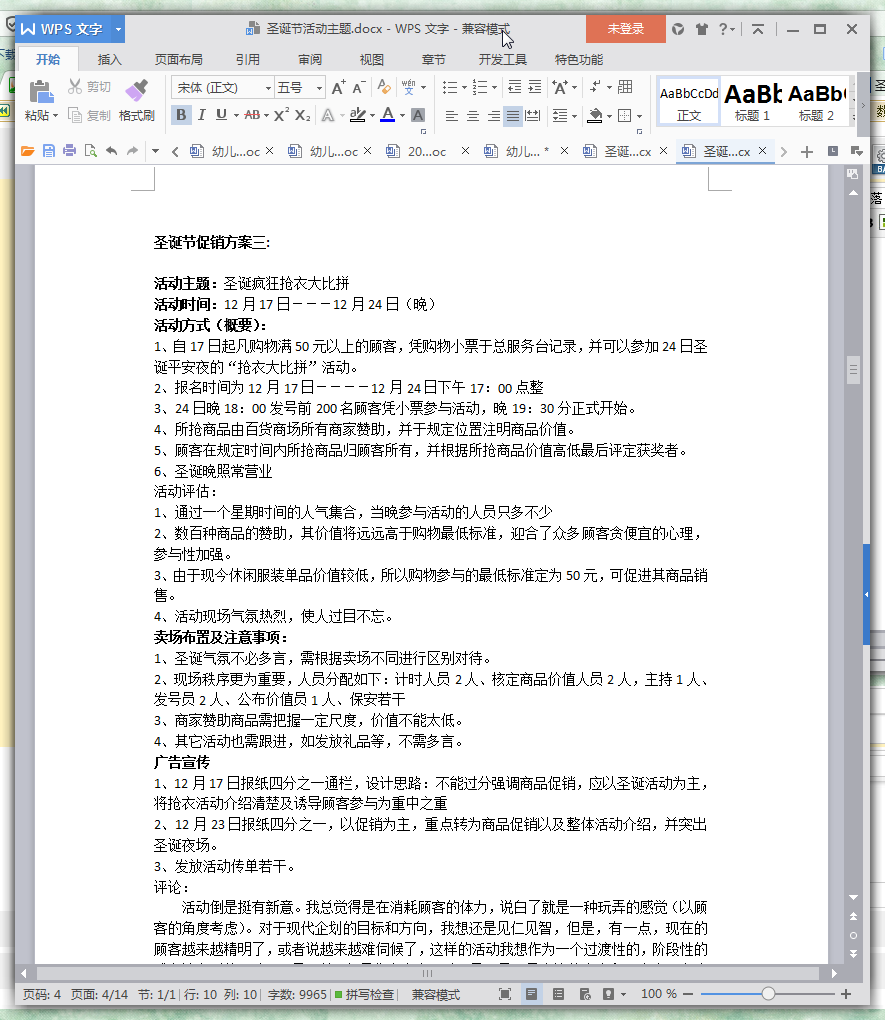Open bullet list dropdown arrow
Image resolution: width=885 pixels, height=1020 pixels.
pyautogui.click(x=464, y=87)
